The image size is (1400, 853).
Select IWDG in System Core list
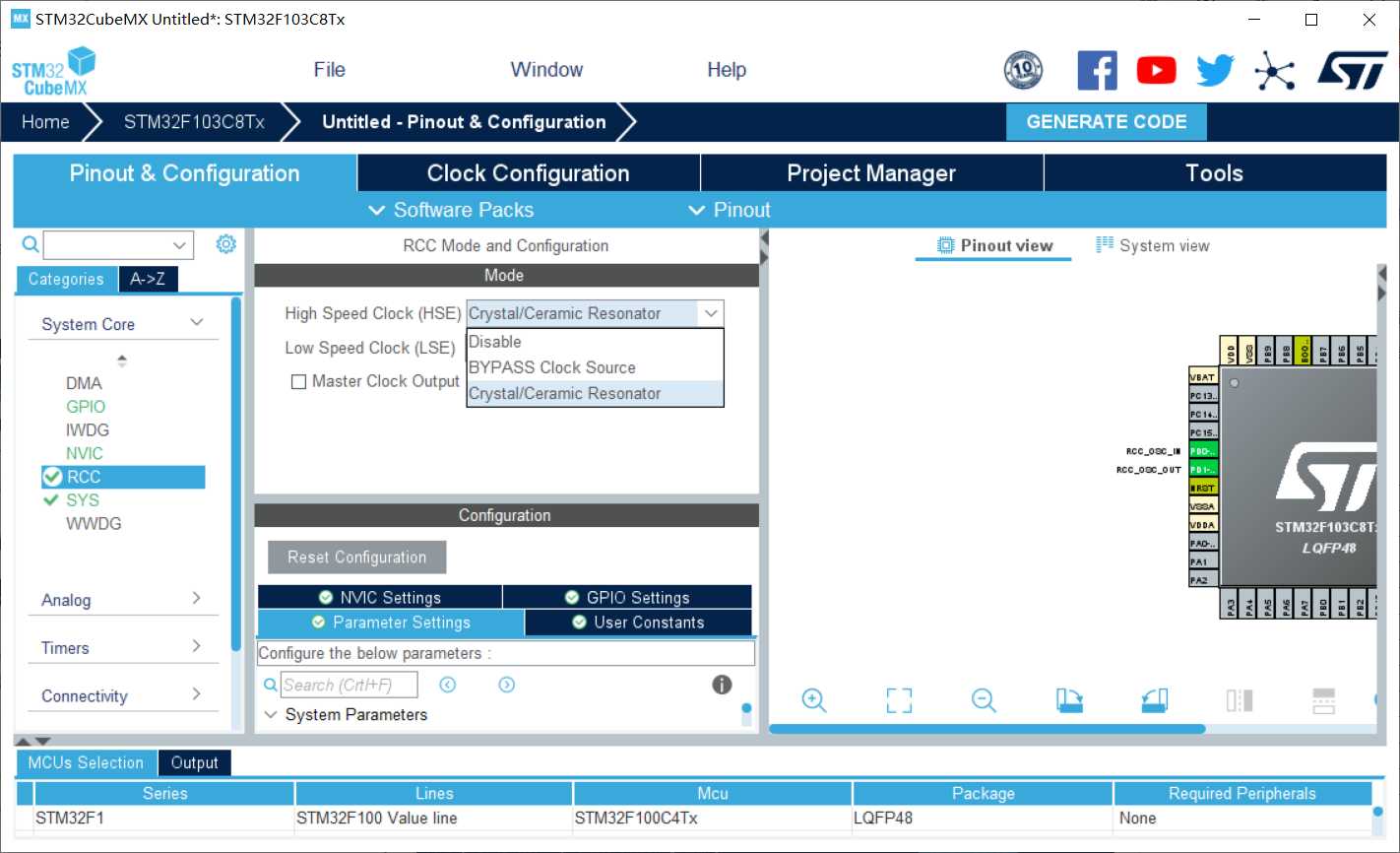[x=88, y=430]
